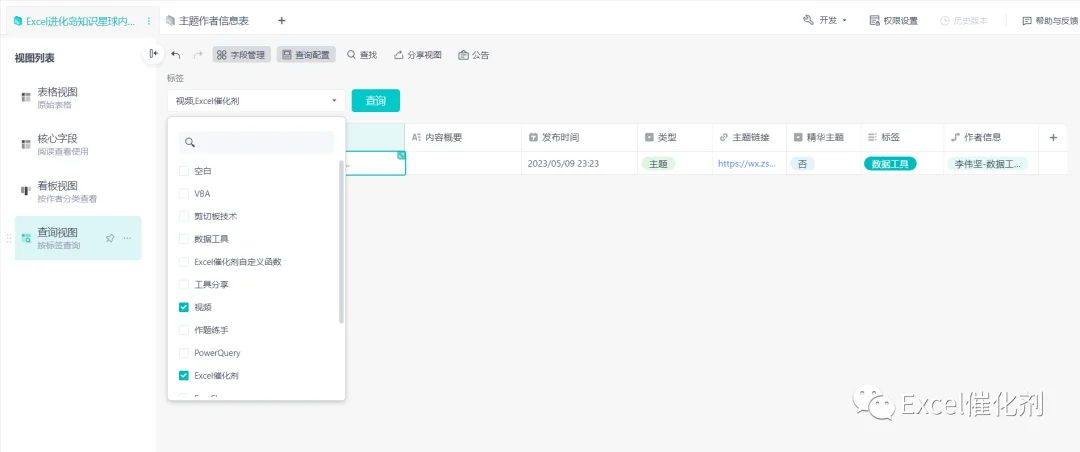Open the Excel进化岛 tab options menu
This screenshot has height=452, width=1080.
pos(149,21)
